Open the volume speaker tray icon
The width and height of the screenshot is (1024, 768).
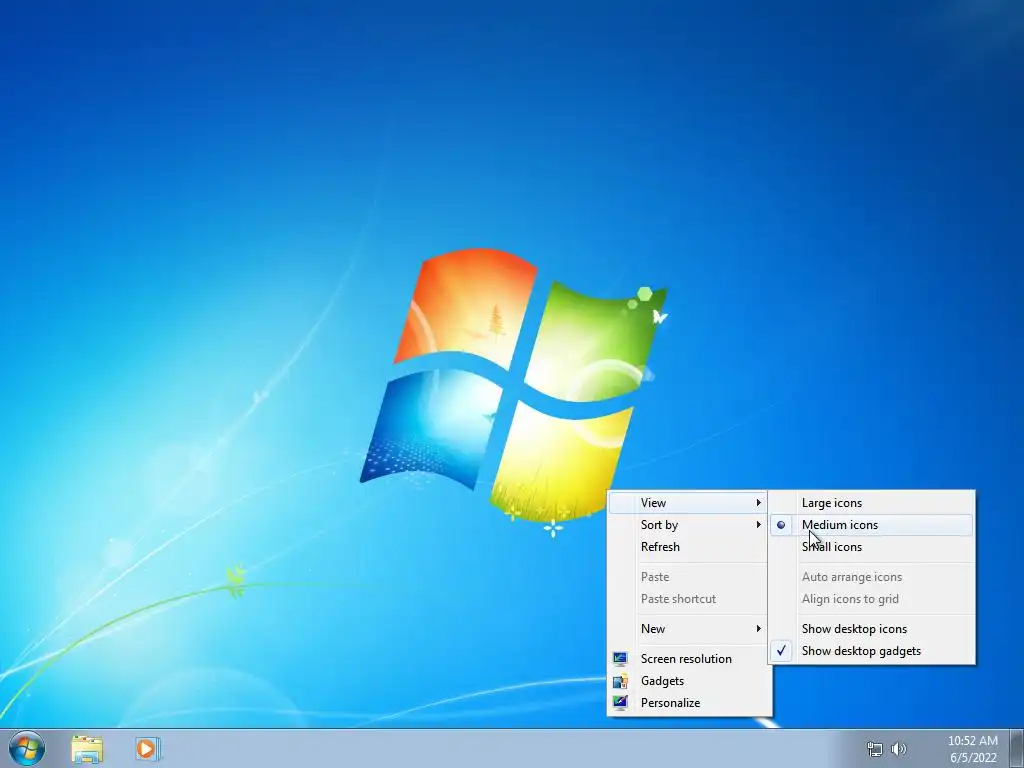[x=899, y=749]
